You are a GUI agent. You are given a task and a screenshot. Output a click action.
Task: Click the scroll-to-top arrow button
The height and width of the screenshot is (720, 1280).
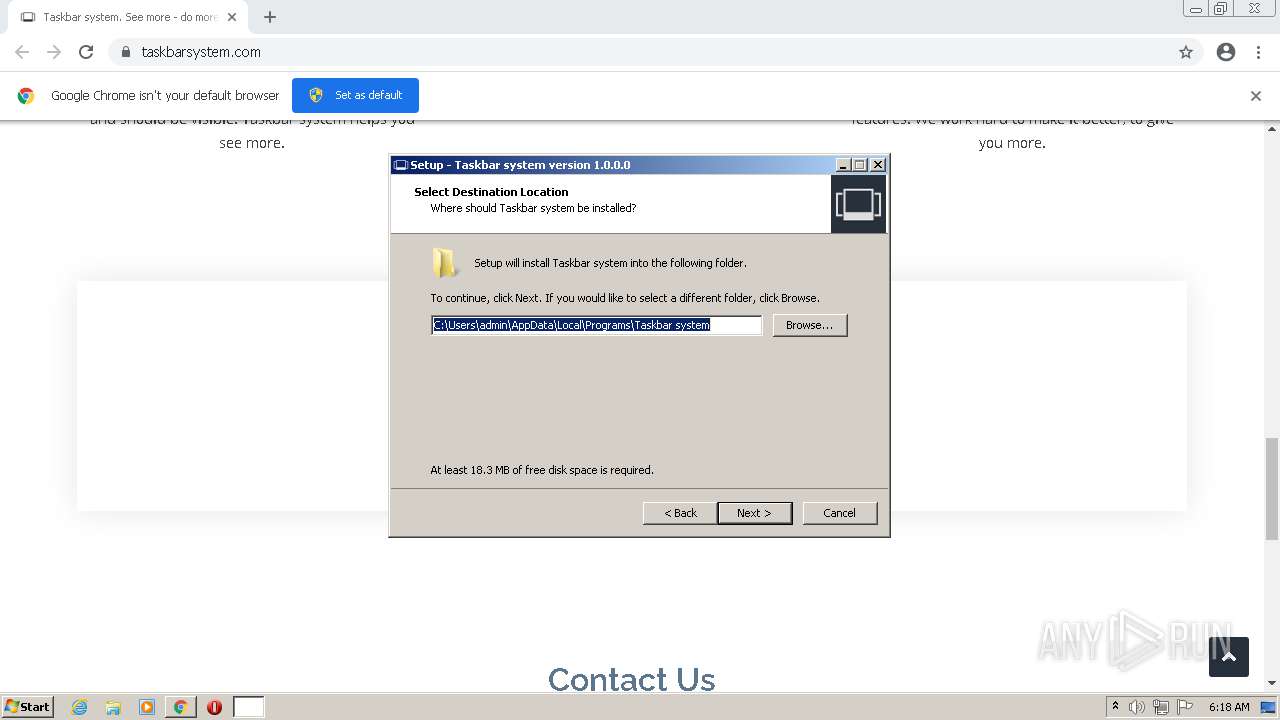(1229, 657)
